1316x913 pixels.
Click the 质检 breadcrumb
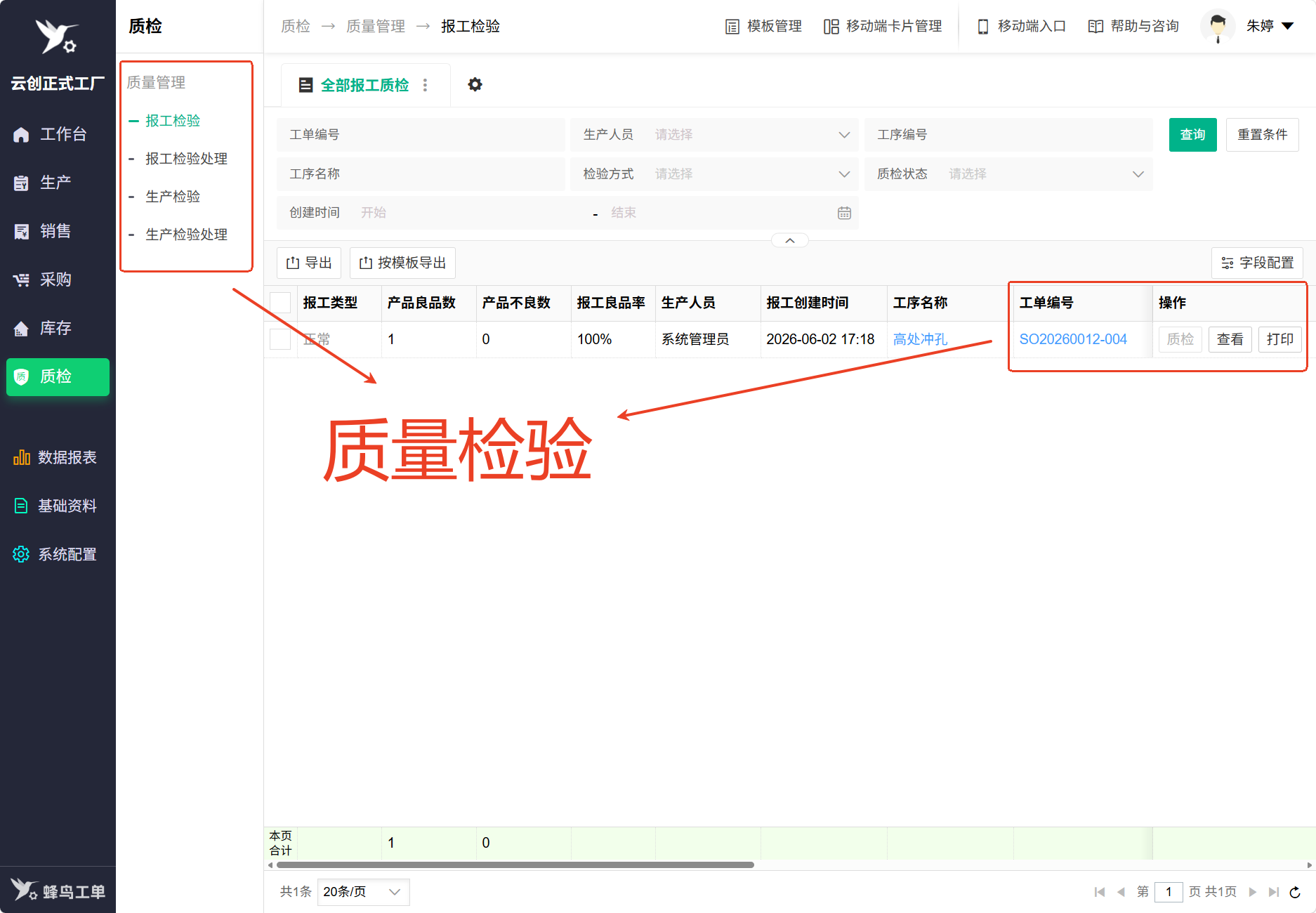(x=296, y=27)
